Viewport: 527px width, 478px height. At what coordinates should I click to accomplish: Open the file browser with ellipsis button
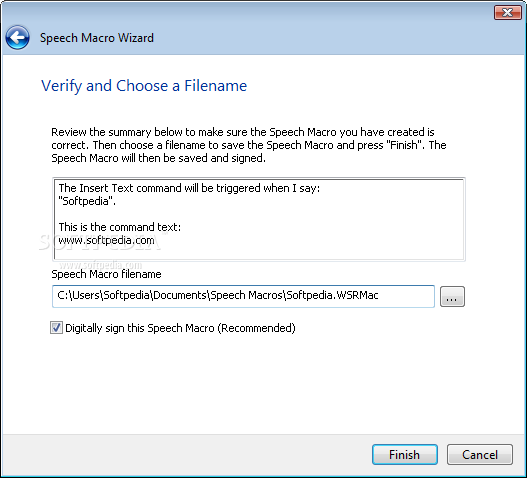pos(452,296)
